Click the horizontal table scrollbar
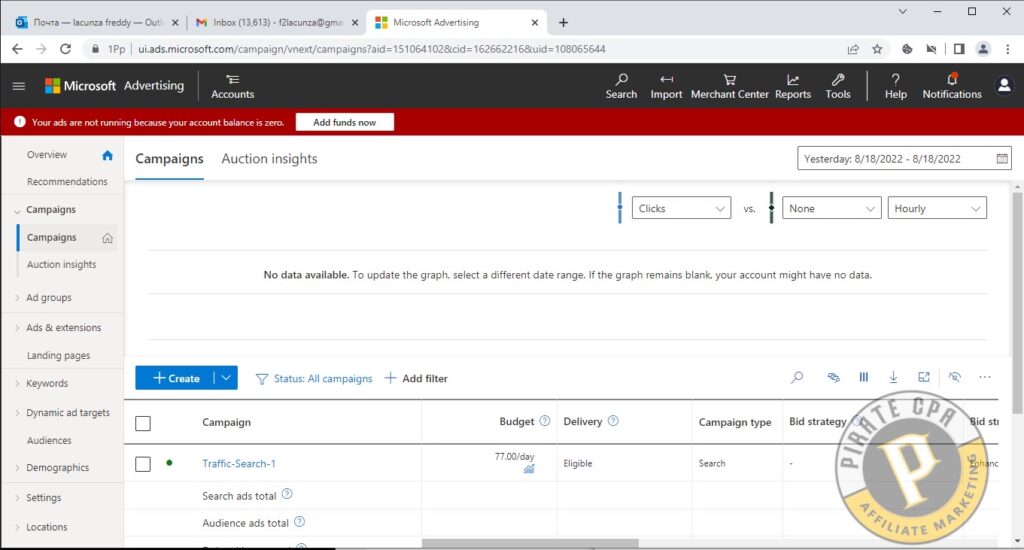 [530, 543]
